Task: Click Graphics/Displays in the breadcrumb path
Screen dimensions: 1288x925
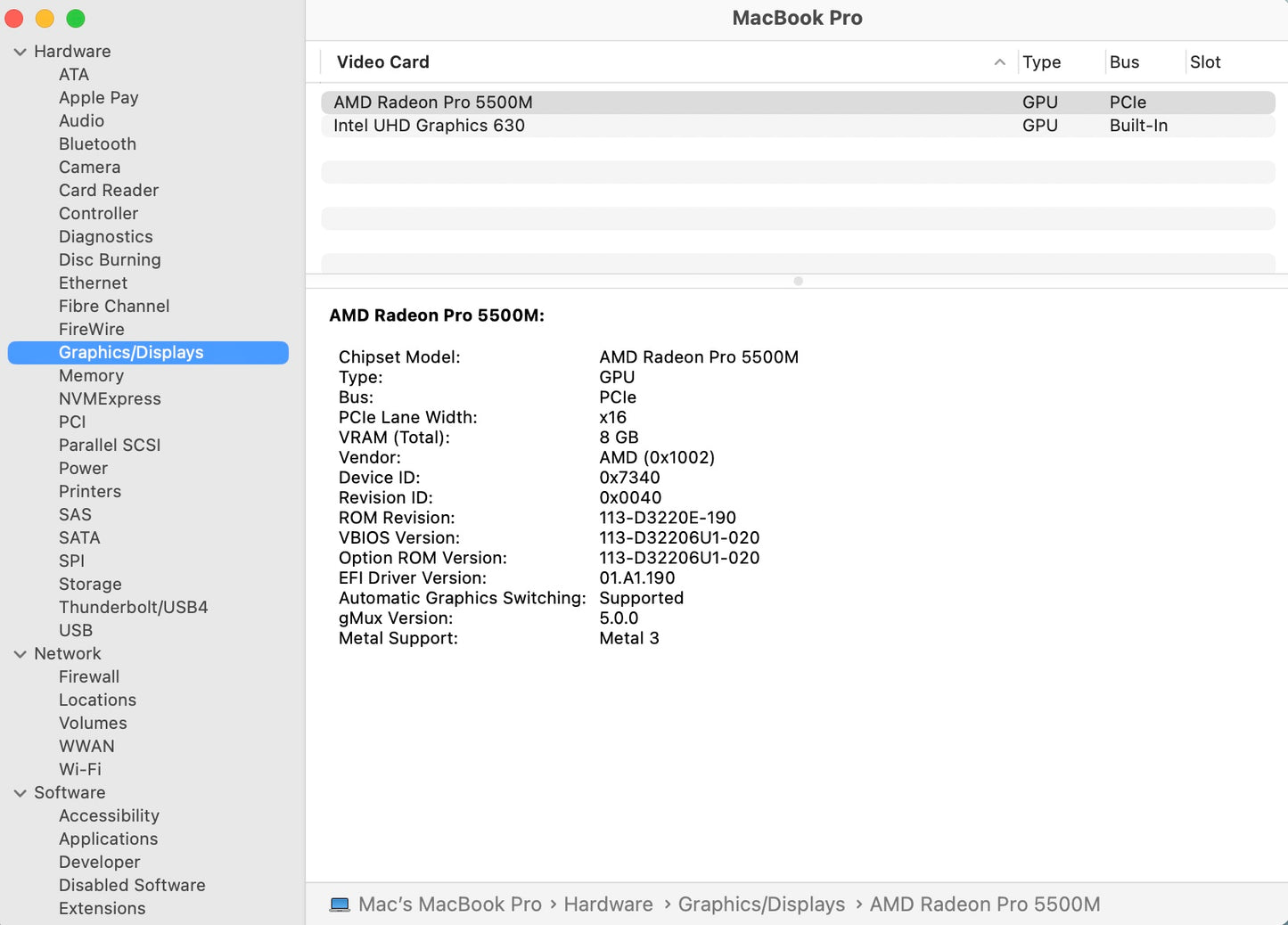Action: tap(761, 904)
